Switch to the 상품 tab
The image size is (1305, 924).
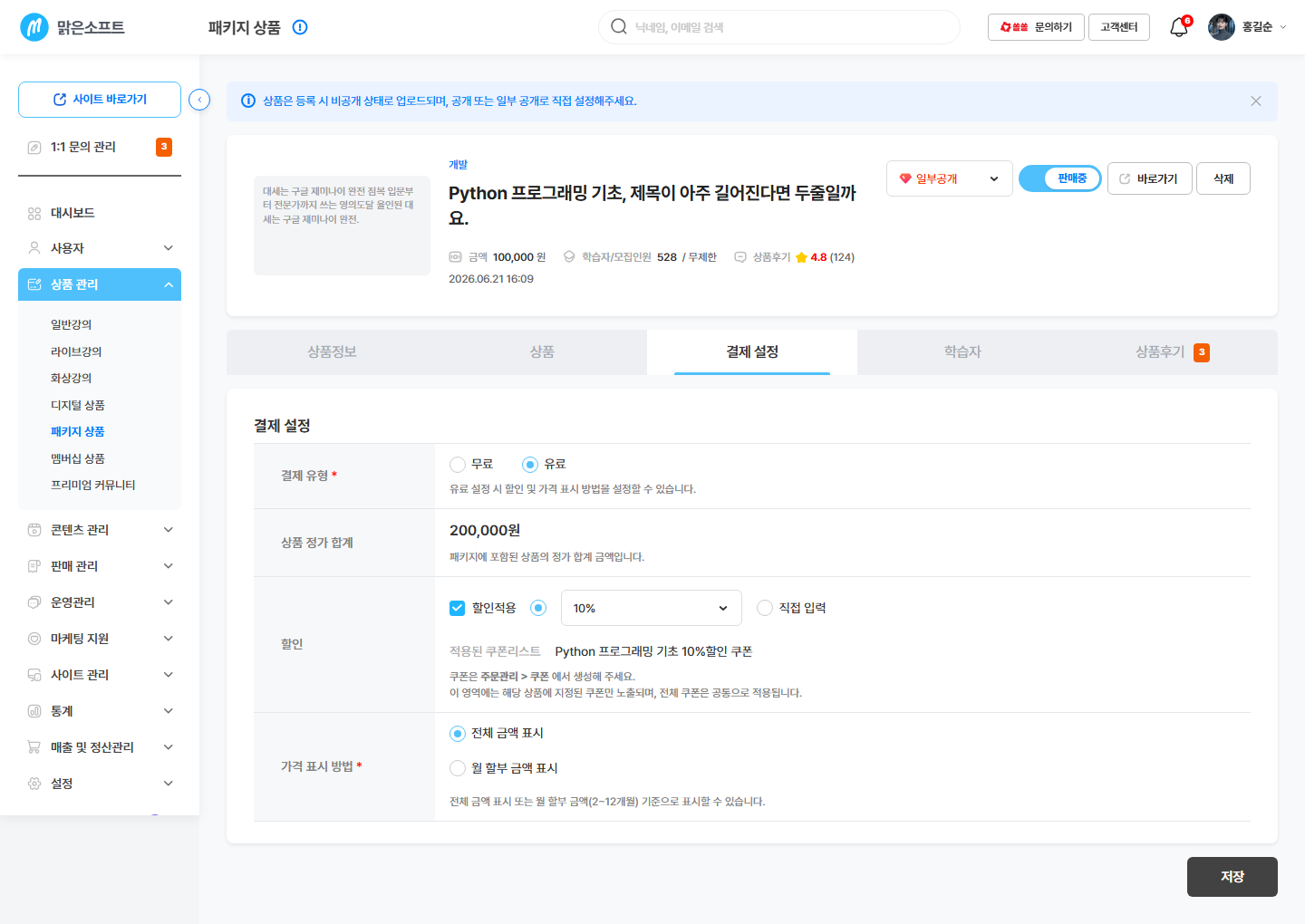pos(542,352)
